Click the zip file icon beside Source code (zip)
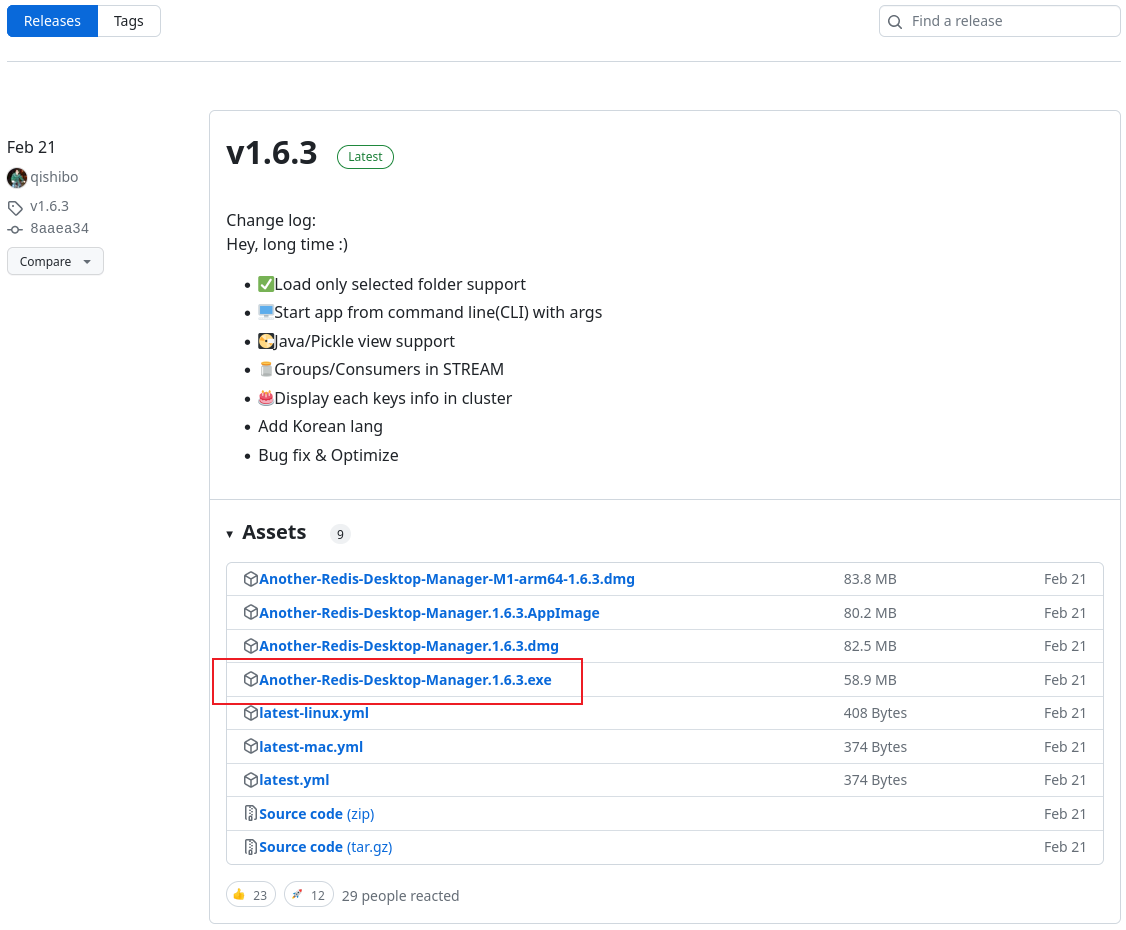Image resolution: width=1126 pixels, height=930 pixels. point(250,814)
